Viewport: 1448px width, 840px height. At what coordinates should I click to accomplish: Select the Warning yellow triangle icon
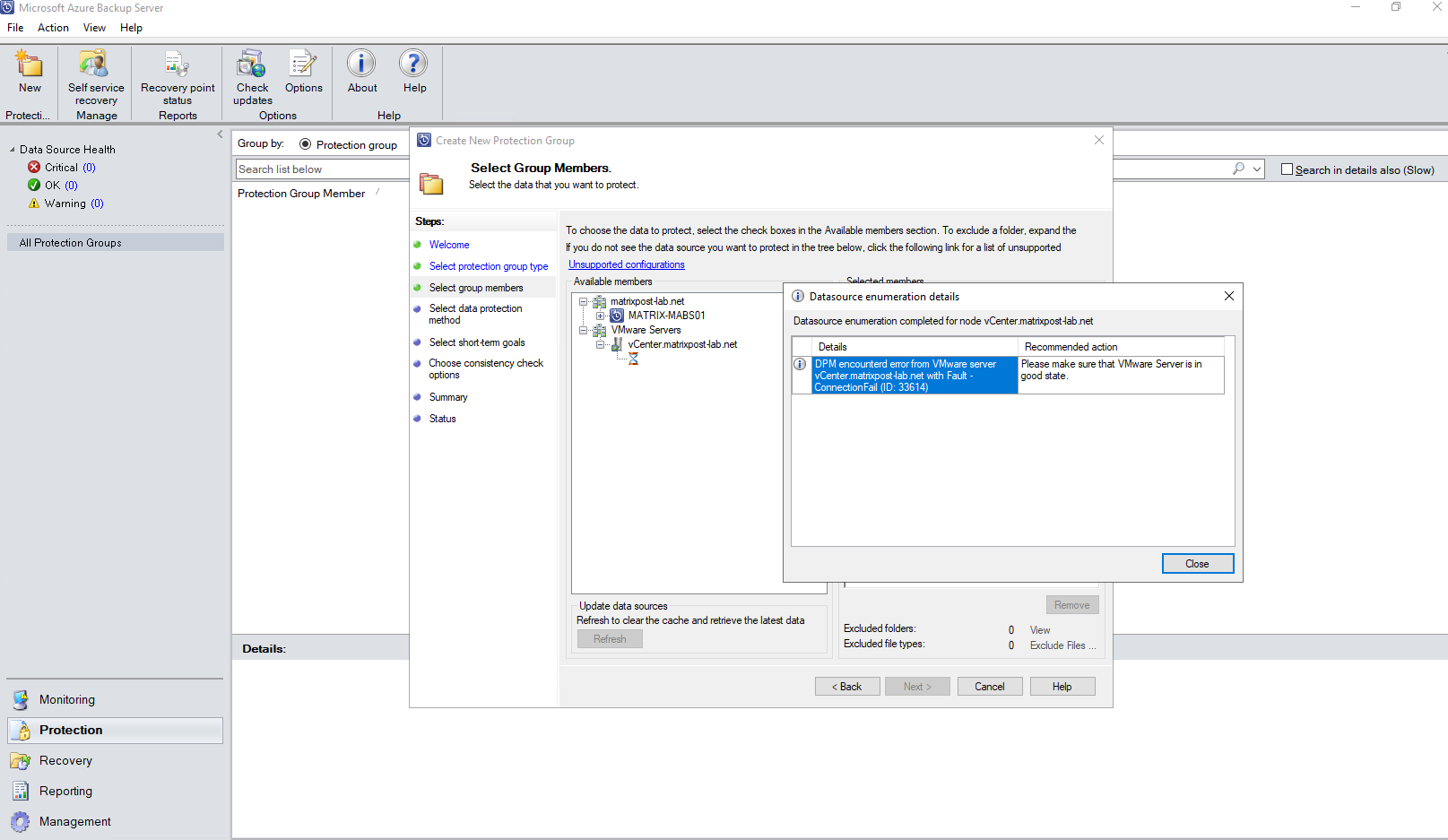point(34,204)
